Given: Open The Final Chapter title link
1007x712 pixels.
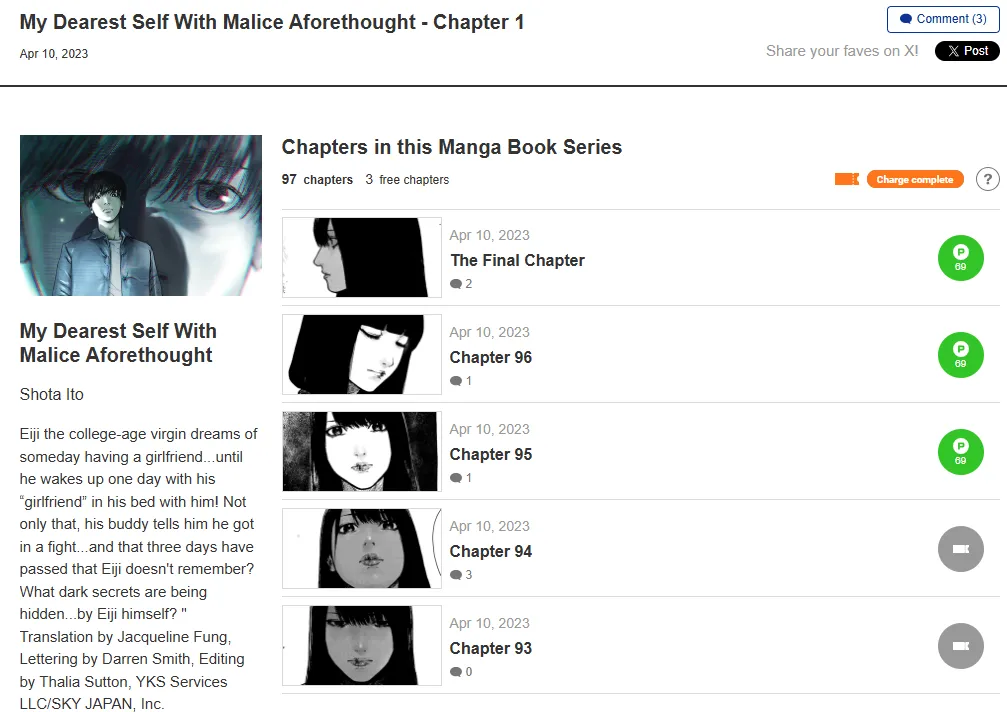Looking at the screenshot, I should pyautogui.click(x=518, y=260).
